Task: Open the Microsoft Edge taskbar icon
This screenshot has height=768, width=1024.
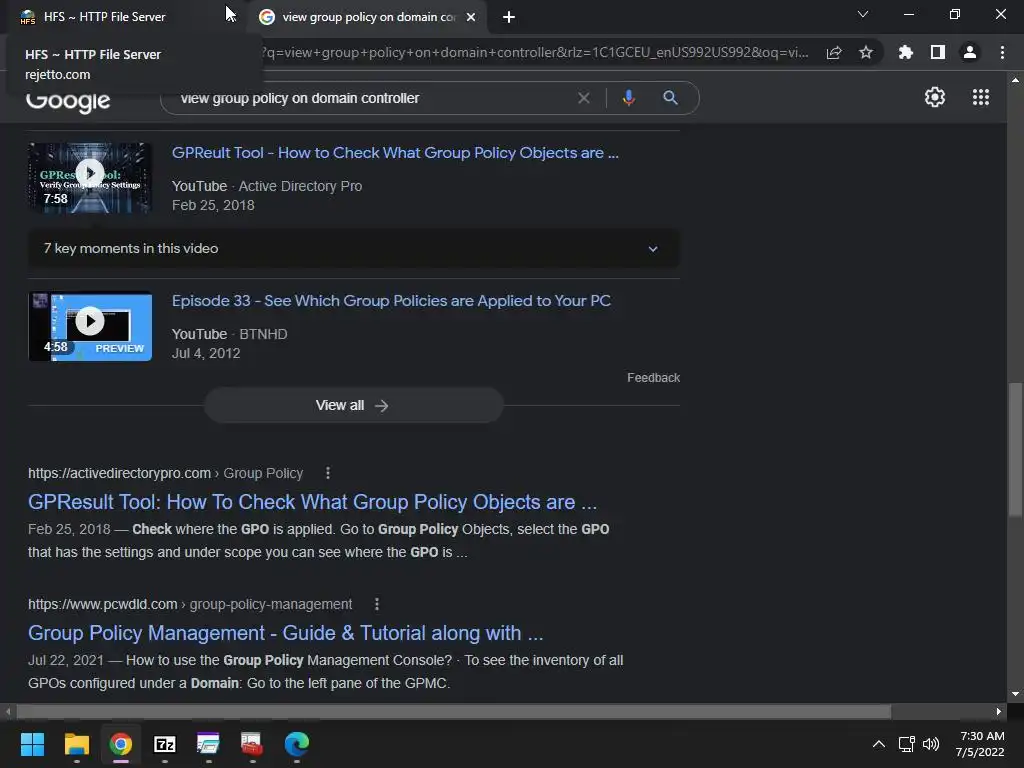Action: 296,744
